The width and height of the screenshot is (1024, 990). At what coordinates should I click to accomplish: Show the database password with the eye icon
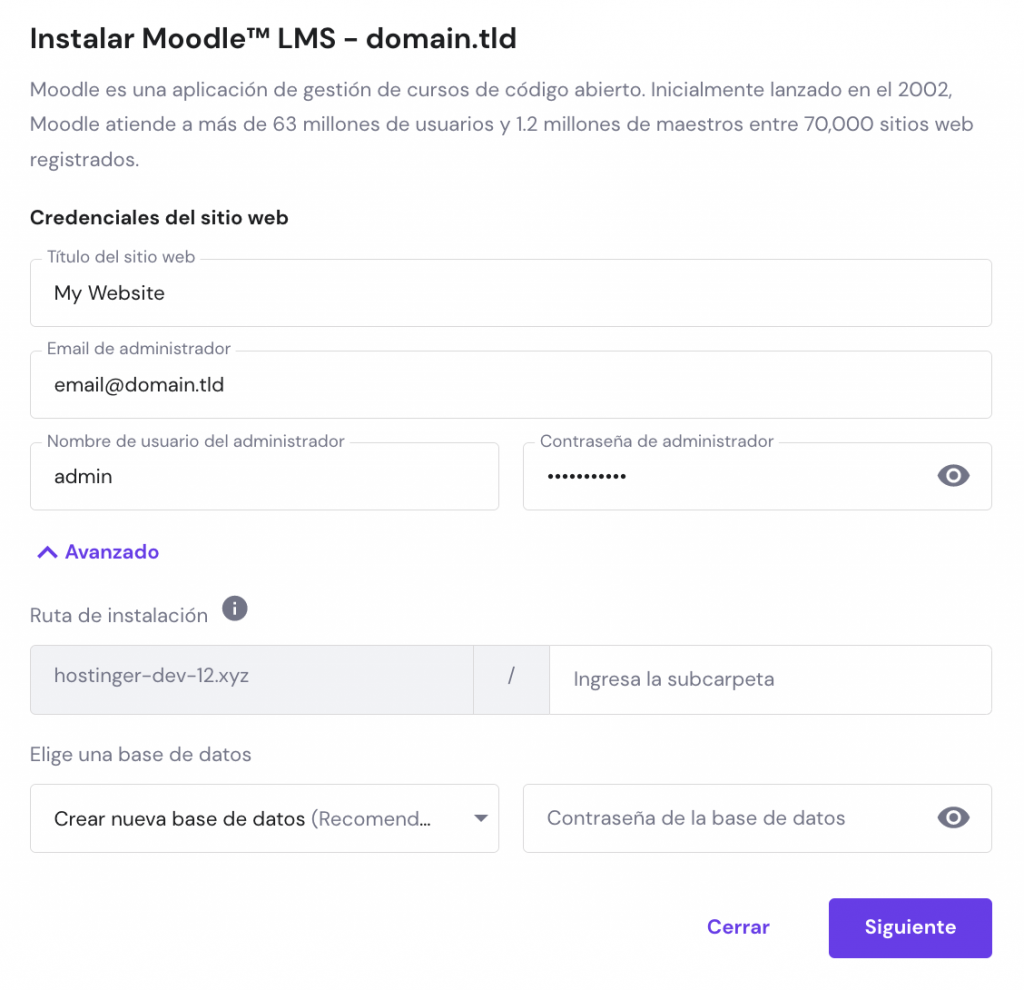click(x=953, y=818)
